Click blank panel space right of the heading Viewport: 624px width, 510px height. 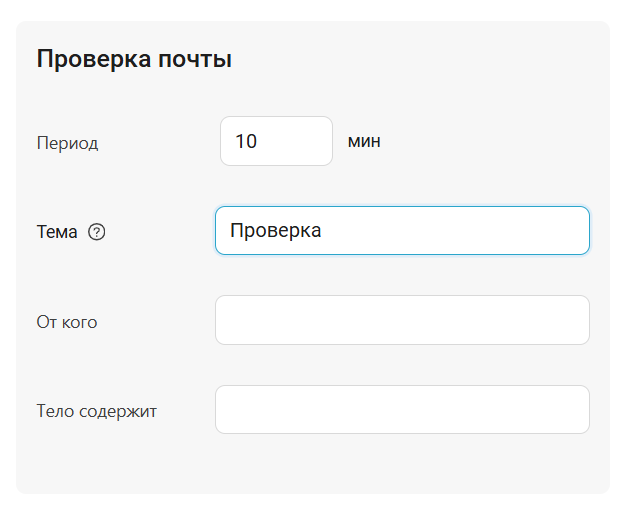(420, 60)
